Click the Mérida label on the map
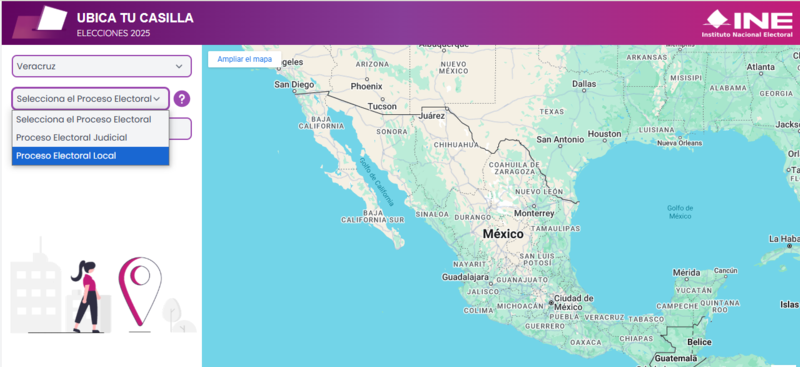This screenshot has height=367, width=800. coord(686,273)
